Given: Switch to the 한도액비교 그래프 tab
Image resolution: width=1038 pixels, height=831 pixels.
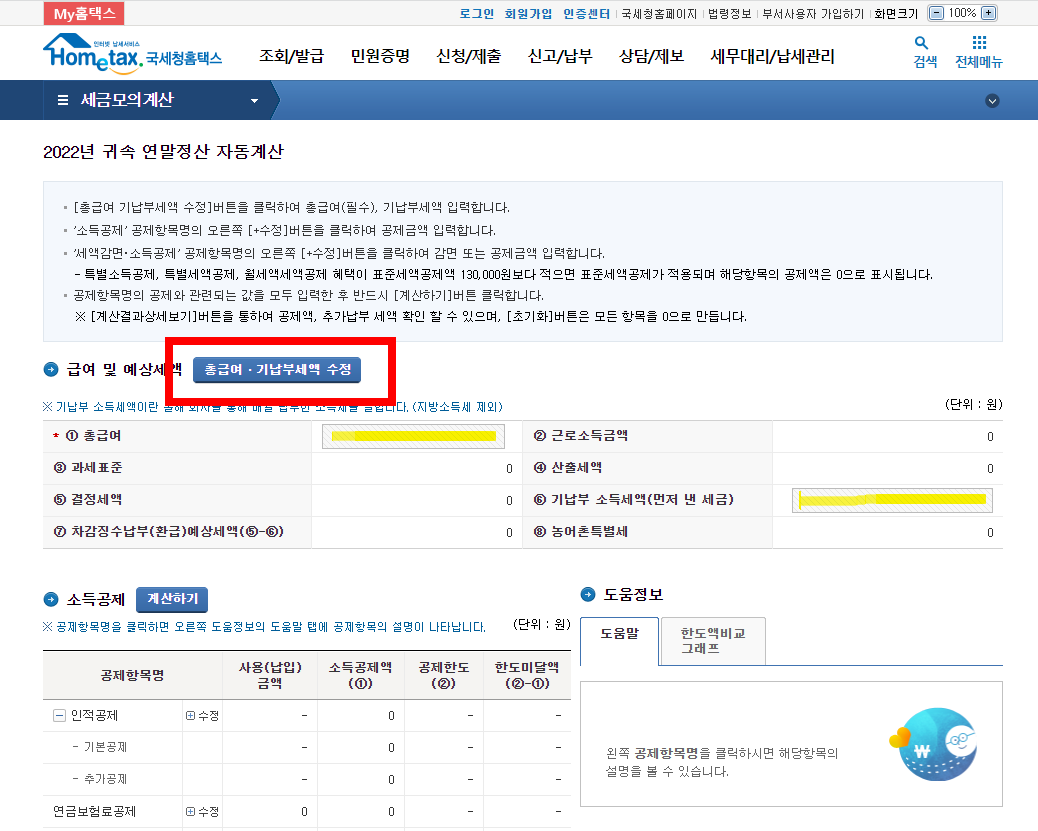Looking at the screenshot, I should tap(713, 641).
